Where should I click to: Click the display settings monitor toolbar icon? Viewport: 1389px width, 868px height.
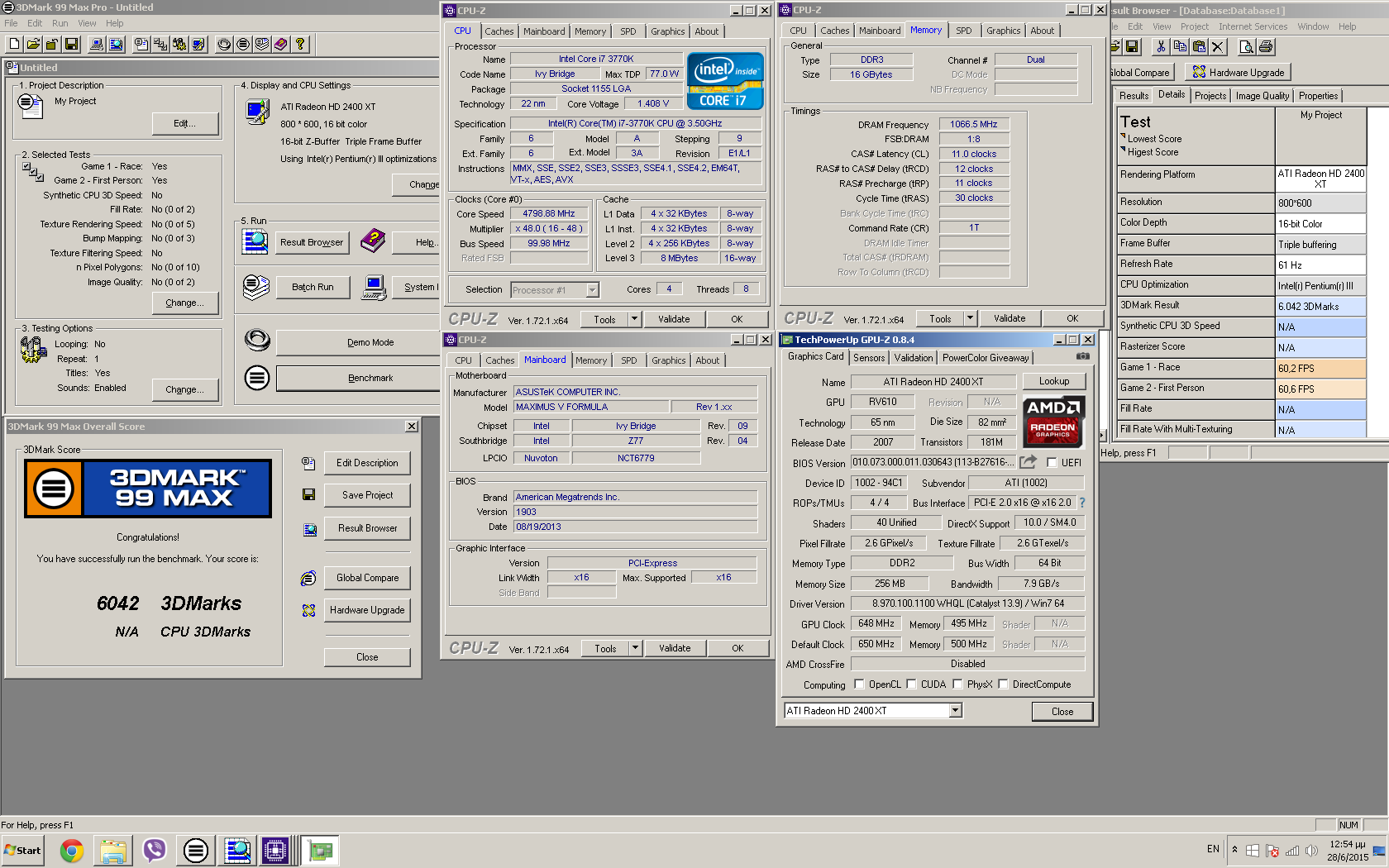[x=198, y=44]
